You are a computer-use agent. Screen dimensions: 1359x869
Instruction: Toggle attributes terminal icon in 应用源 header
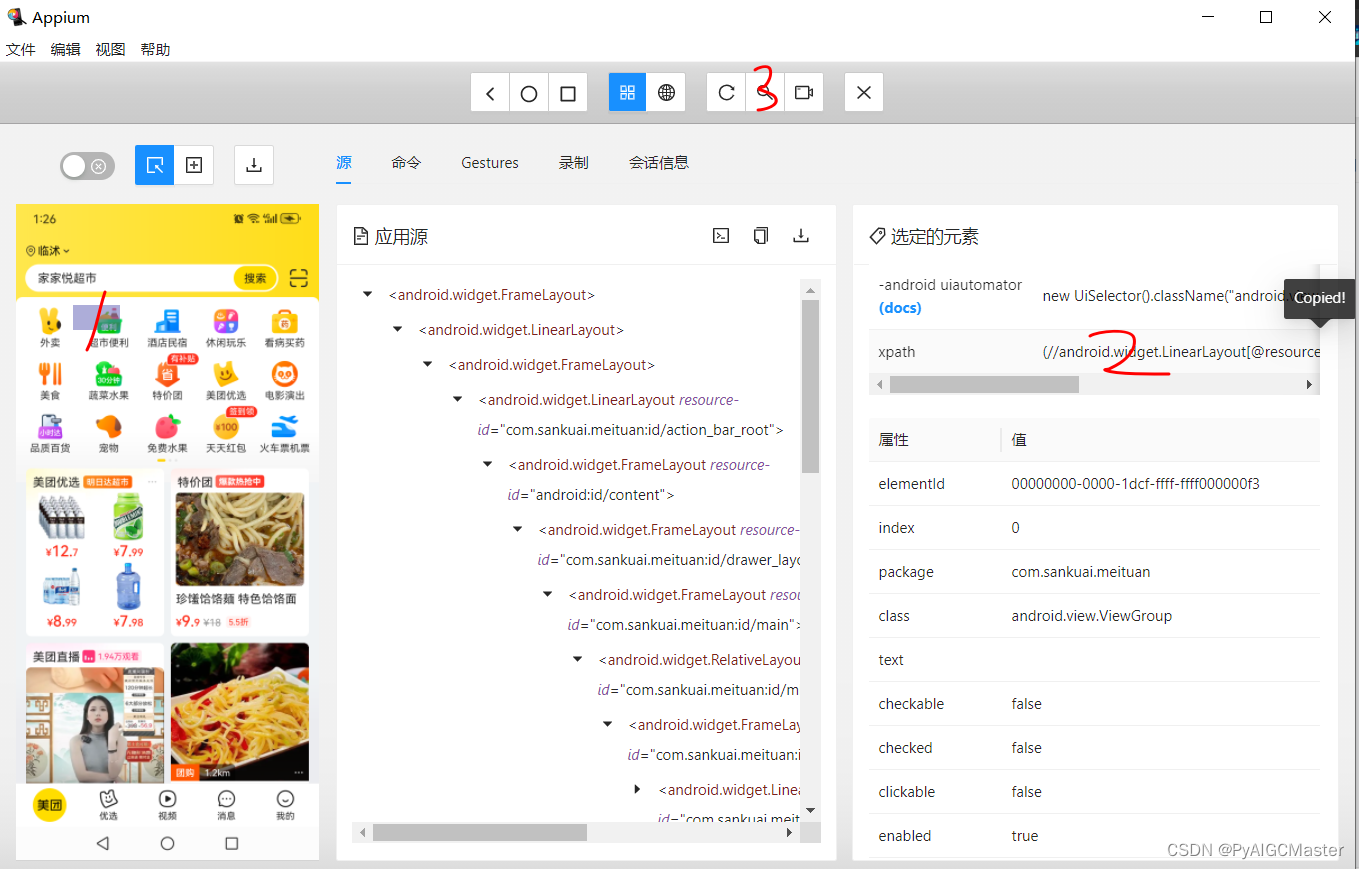[x=721, y=236]
